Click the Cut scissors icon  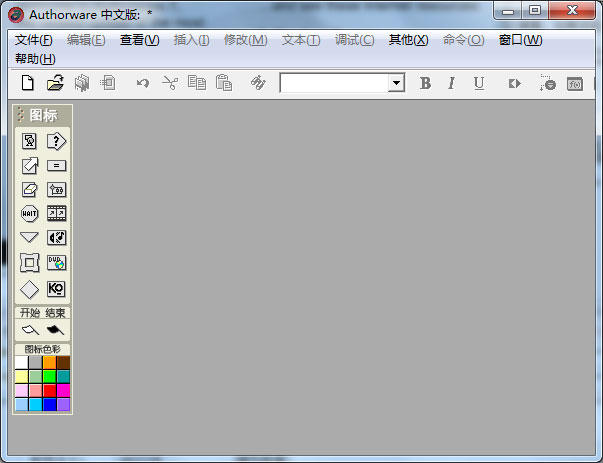point(170,83)
